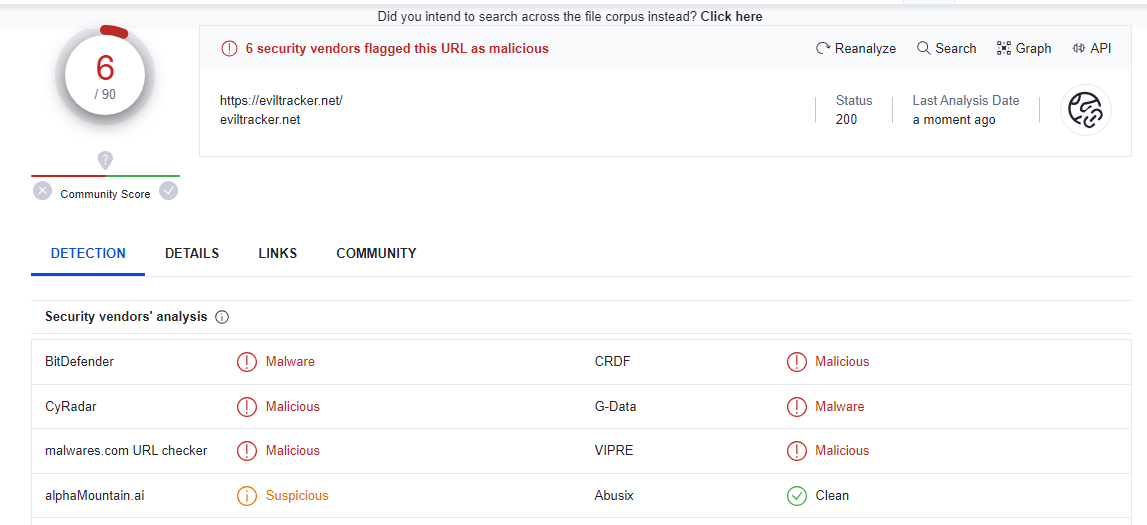Click the alphaMountain.ai Suspicious icon

247,496
